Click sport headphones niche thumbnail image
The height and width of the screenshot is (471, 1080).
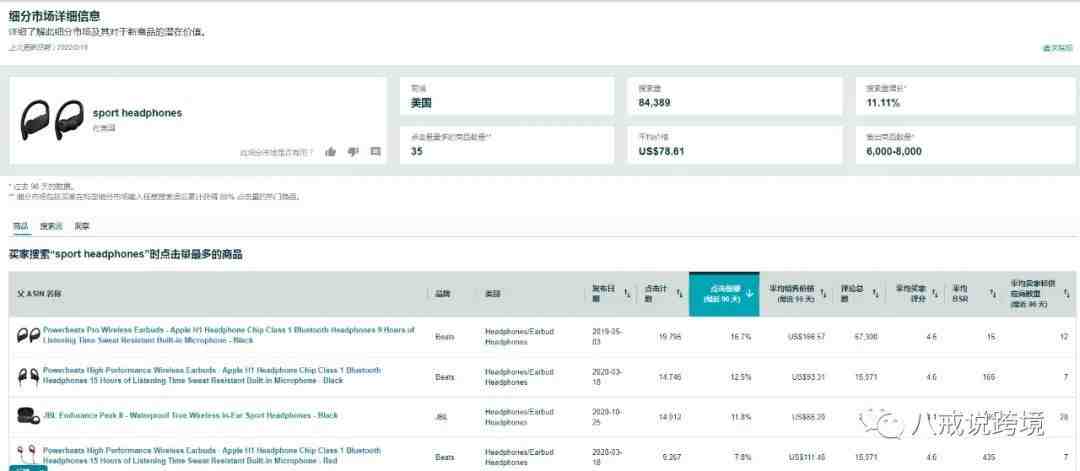[x=52, y=120]
